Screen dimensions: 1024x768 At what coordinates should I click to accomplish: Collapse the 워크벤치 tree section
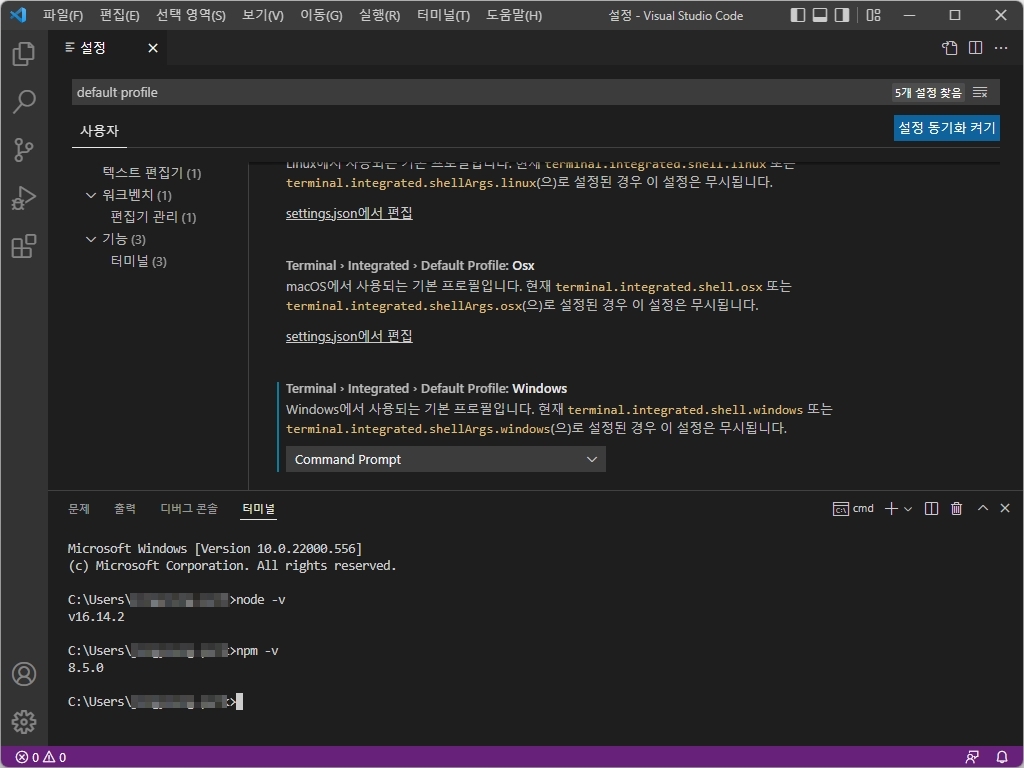(x=91, y=195)
